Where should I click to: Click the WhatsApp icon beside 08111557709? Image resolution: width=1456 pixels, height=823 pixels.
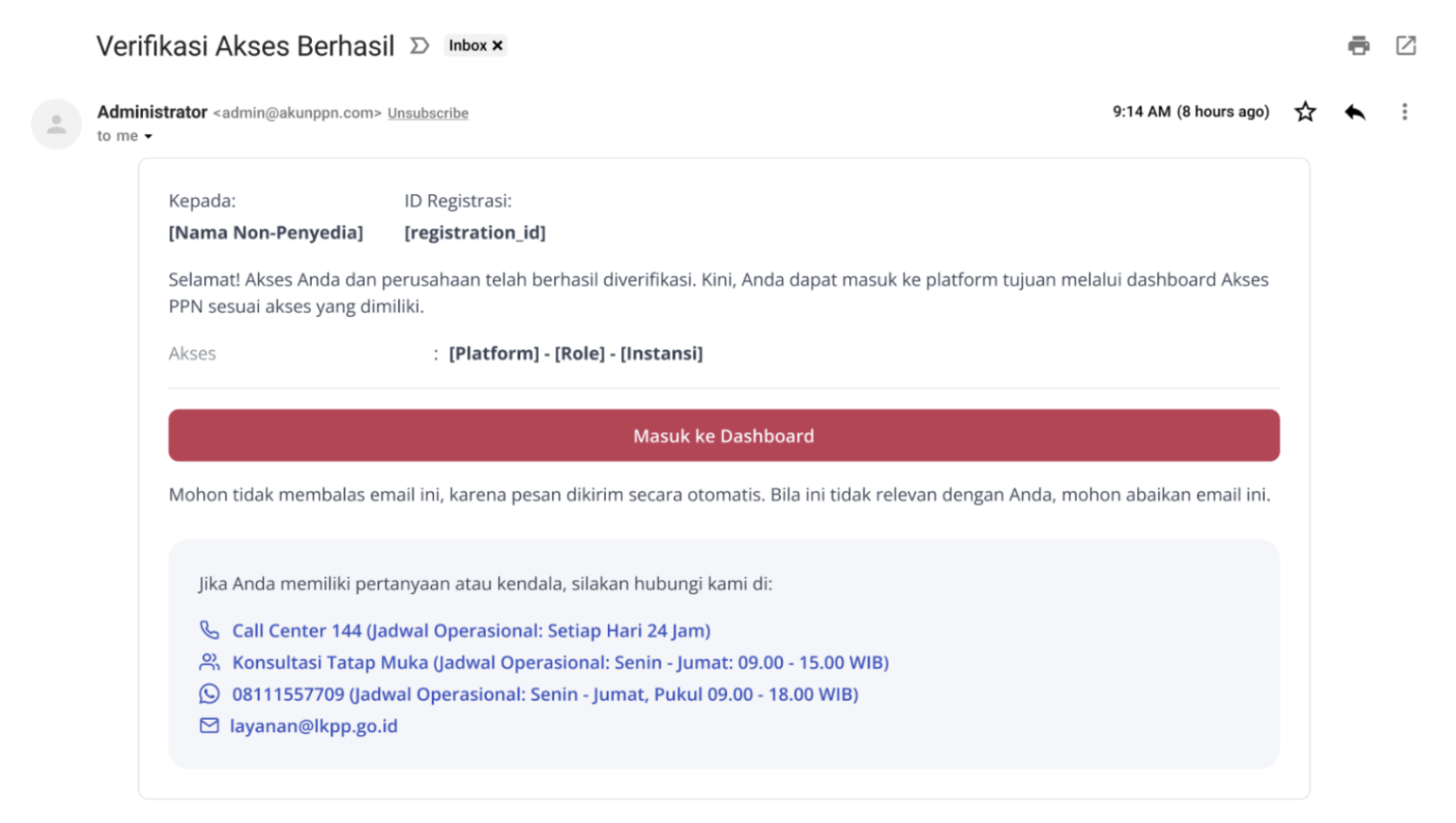pyautogui.click(x=209, y=693)
